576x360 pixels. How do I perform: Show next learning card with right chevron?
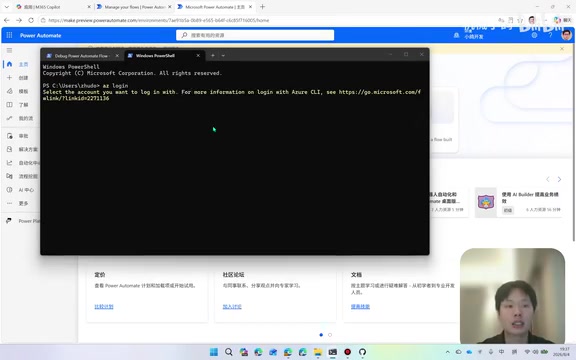(559, 179)
